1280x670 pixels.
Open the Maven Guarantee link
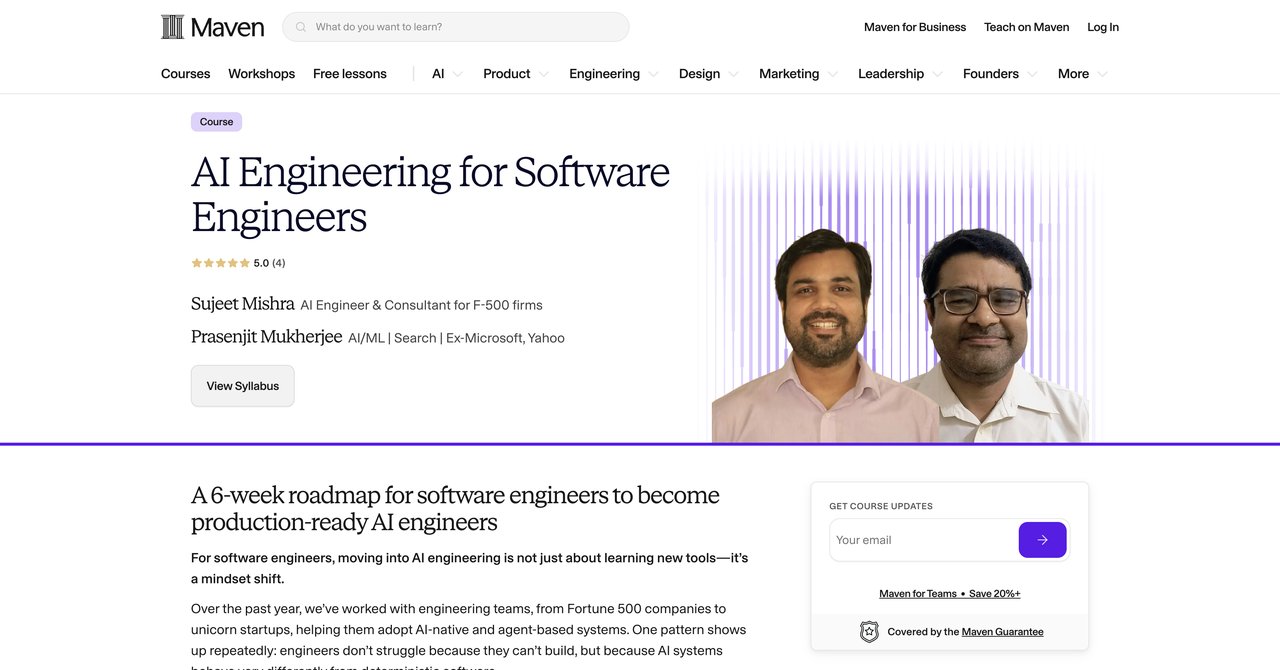[1002, 632]
